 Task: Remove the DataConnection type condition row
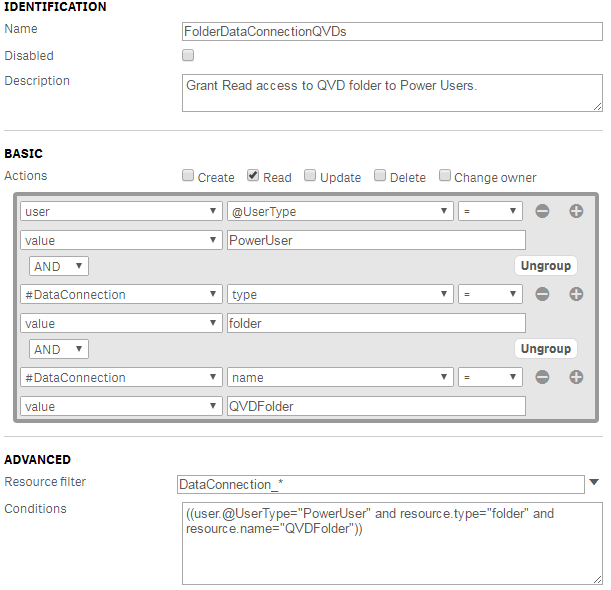click(x=543, y=294)
